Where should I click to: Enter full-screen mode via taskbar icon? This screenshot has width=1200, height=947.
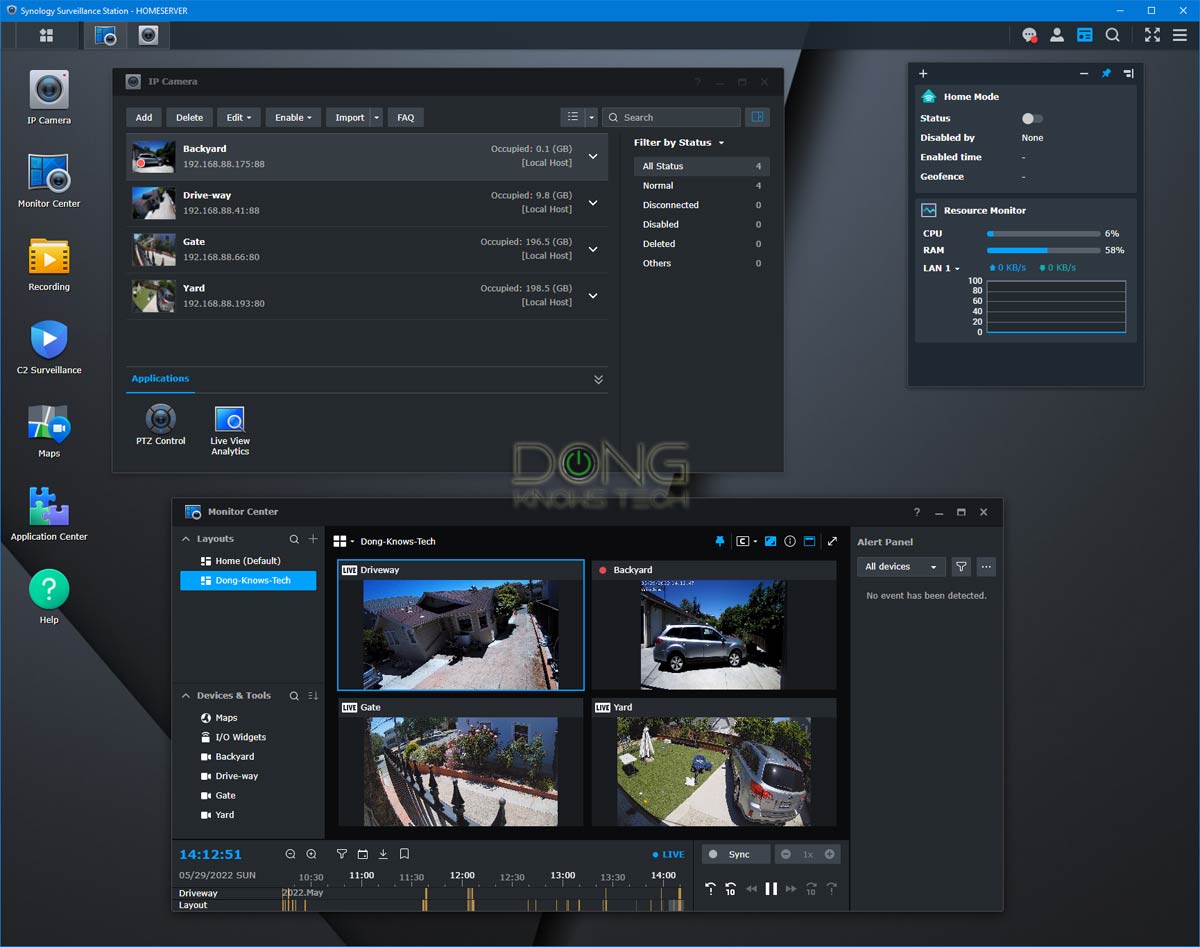pos(1152,35)
